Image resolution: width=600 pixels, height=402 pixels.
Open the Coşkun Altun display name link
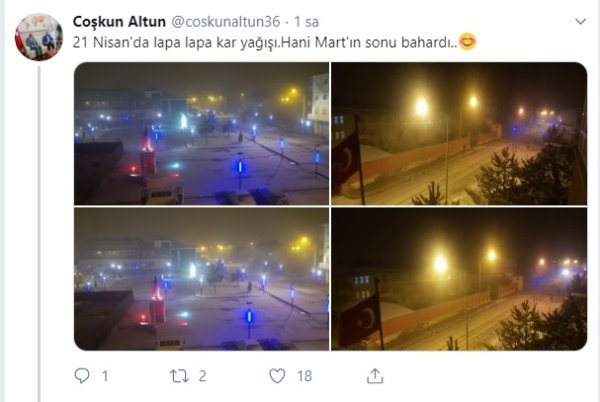[119, 21]
